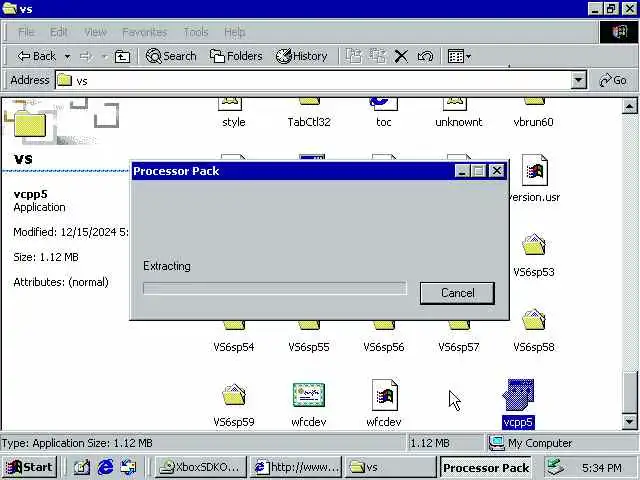Image resolution: width=640 pixels, height=480 pixels.
Task: Select the wfcdev Windows document icon
Action: [x=384, y=395]
